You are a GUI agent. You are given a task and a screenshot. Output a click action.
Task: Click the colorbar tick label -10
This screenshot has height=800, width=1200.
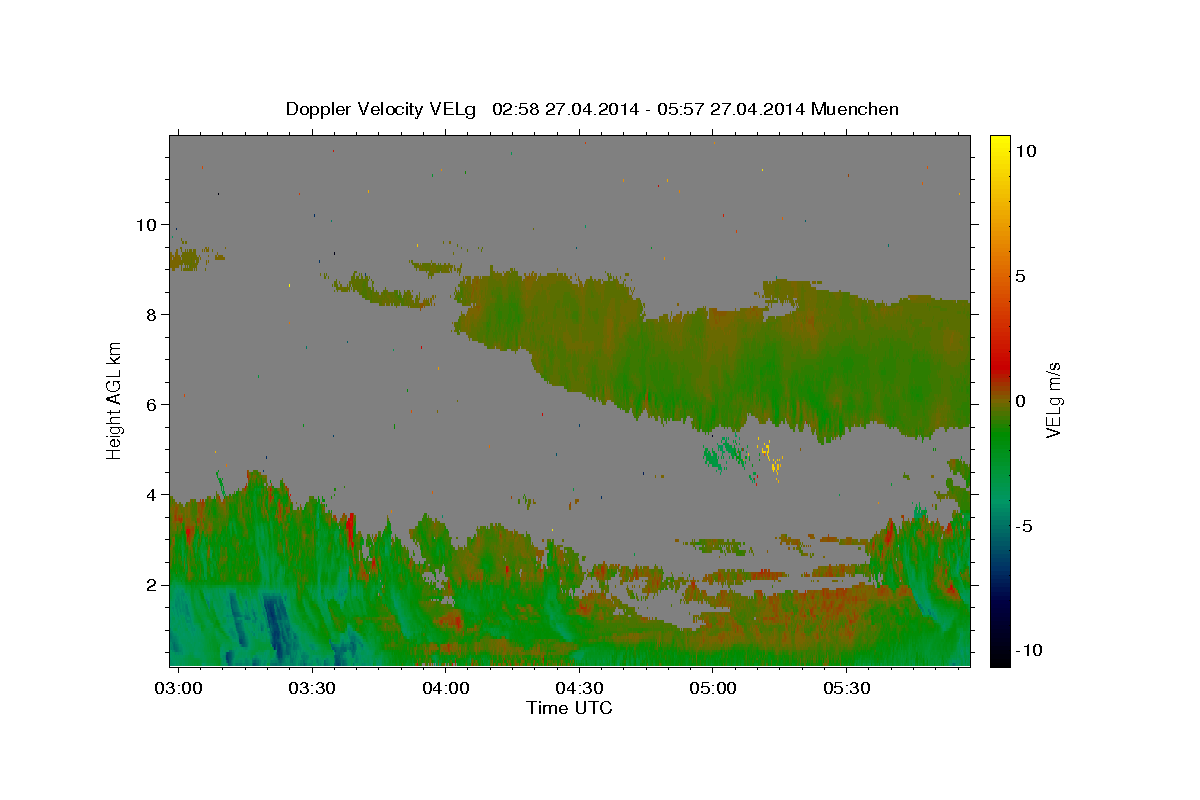(1028, 650)
